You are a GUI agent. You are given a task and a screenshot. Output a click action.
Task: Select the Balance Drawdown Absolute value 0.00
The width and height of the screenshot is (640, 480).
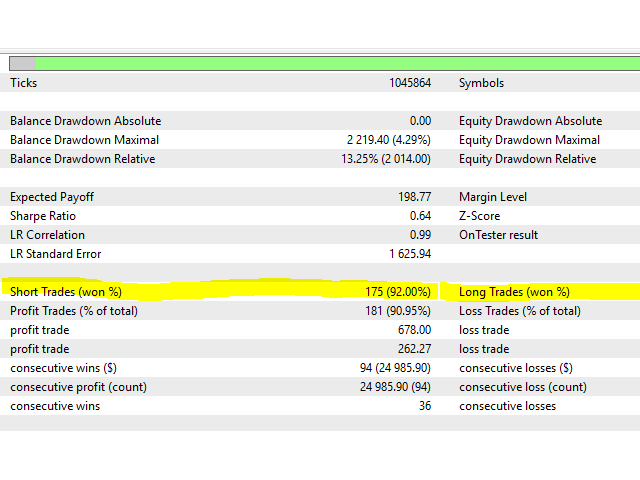pos(420,121)
